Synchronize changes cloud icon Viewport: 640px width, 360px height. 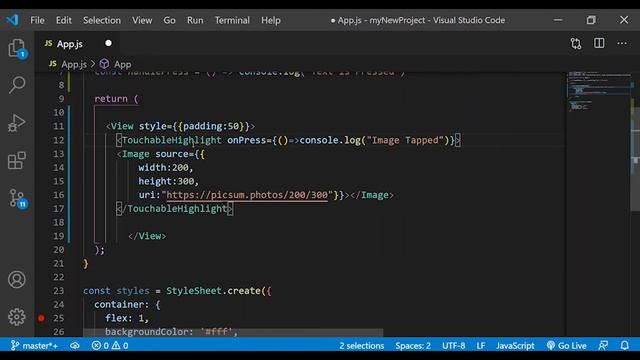[x=75, y=346]
